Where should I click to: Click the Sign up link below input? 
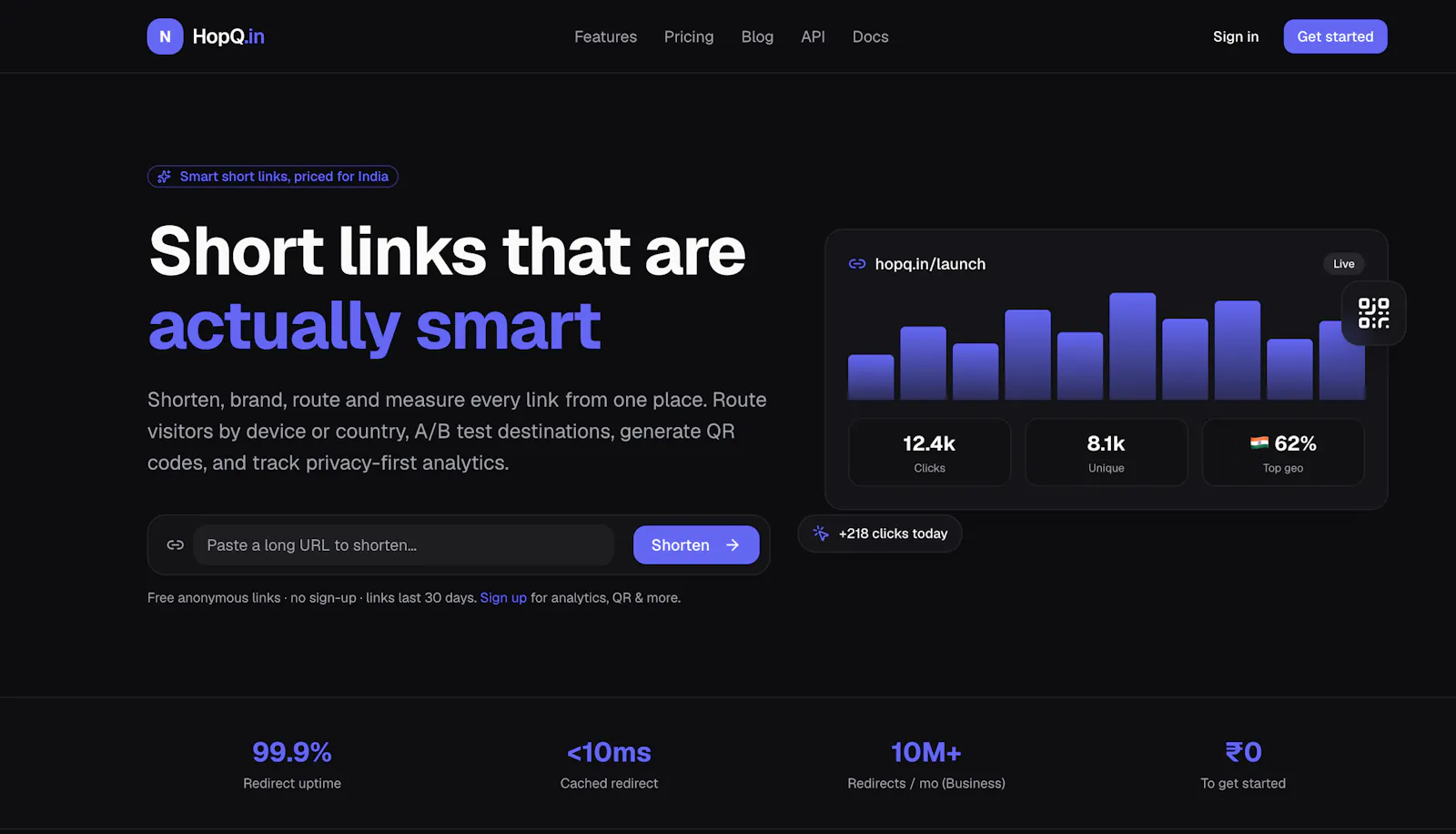[503, 598]
